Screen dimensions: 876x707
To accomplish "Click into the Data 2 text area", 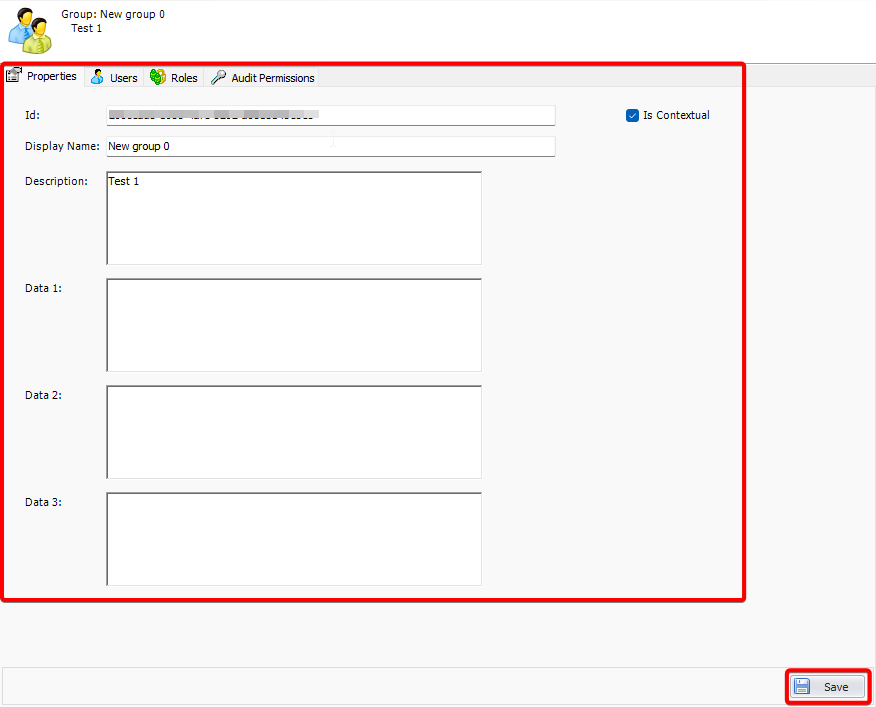I will (294, 432).
